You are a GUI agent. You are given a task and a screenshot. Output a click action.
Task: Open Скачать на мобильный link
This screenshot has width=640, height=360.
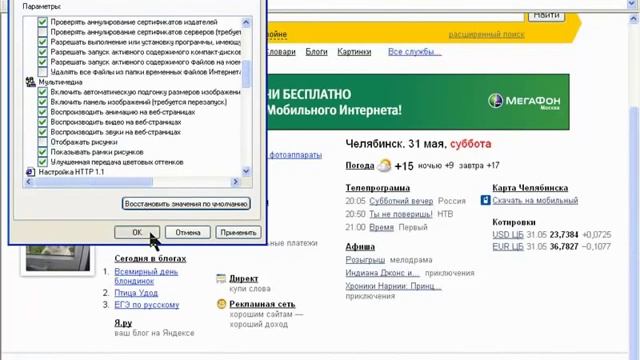[535, 200]
